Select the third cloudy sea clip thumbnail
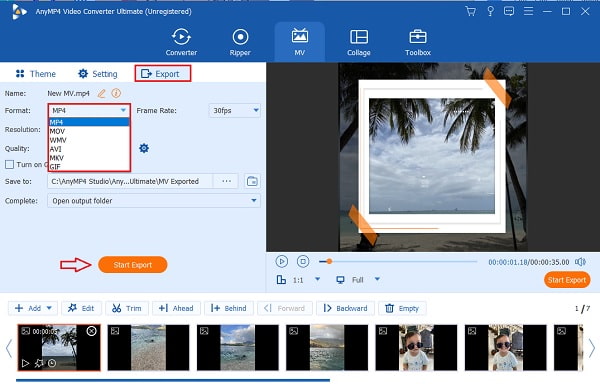Image resolution: width=600 pixels, height=390 pixels. click(x=238, y=348)
